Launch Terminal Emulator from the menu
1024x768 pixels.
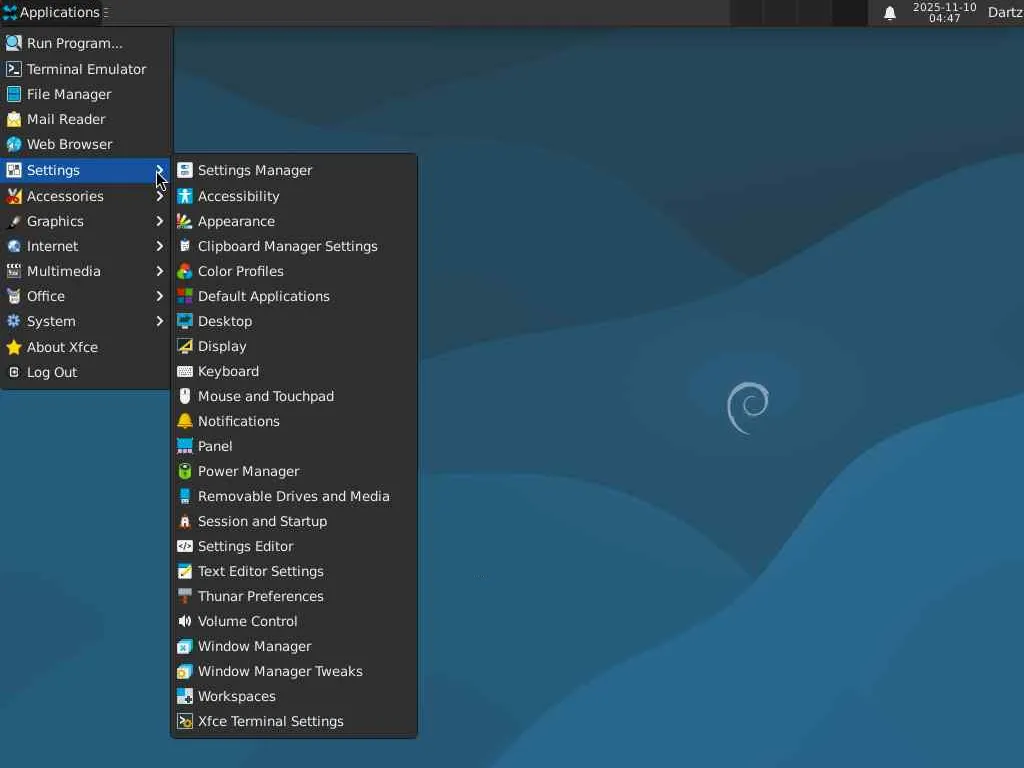pos(86,69)
